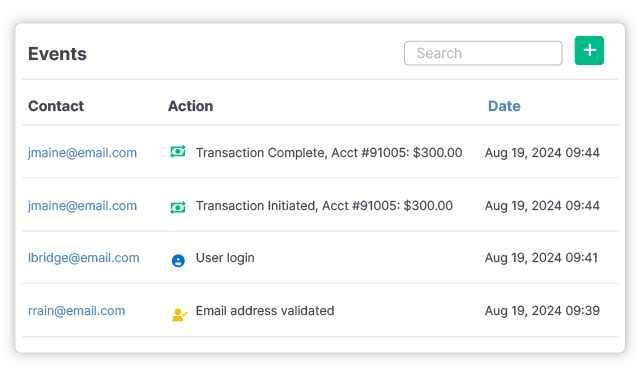Select the Transaction Initiated action text

(324, 206)
